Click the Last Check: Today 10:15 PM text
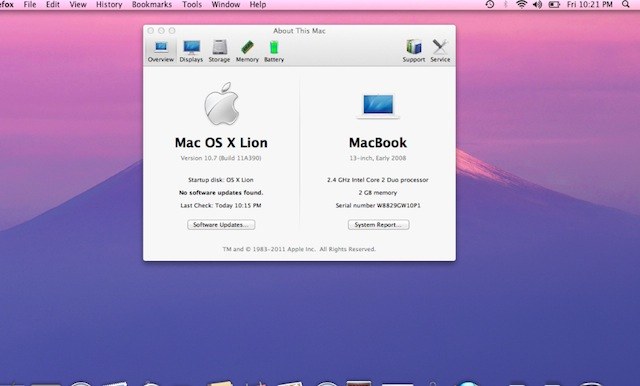 tap(221, 206)
